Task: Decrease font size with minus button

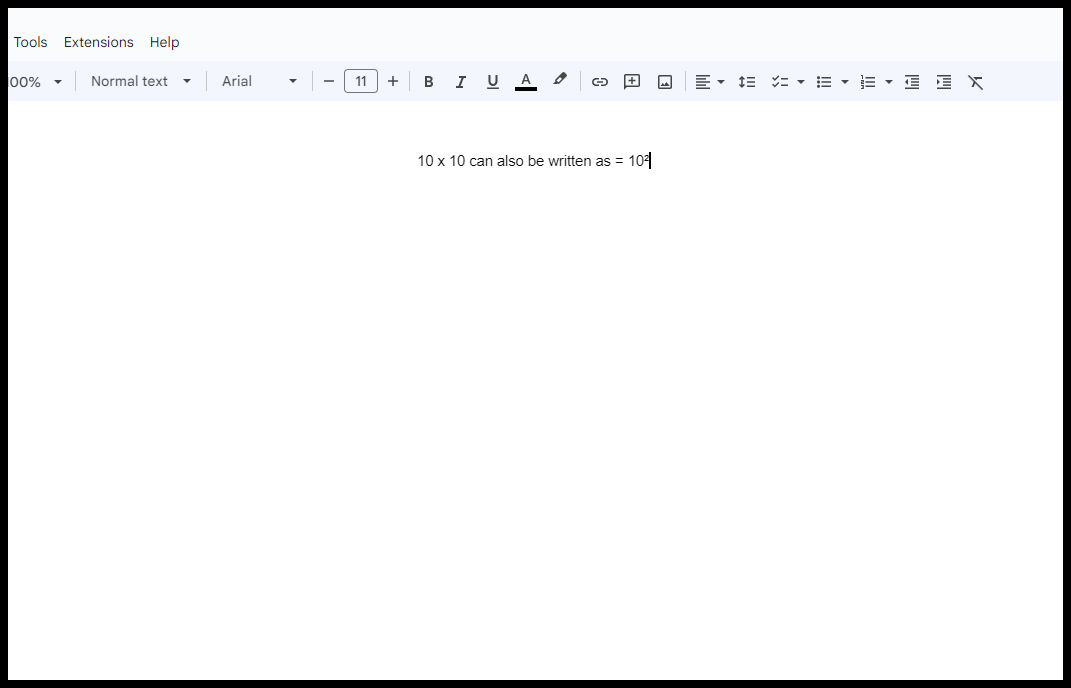Action: point(329,81)
